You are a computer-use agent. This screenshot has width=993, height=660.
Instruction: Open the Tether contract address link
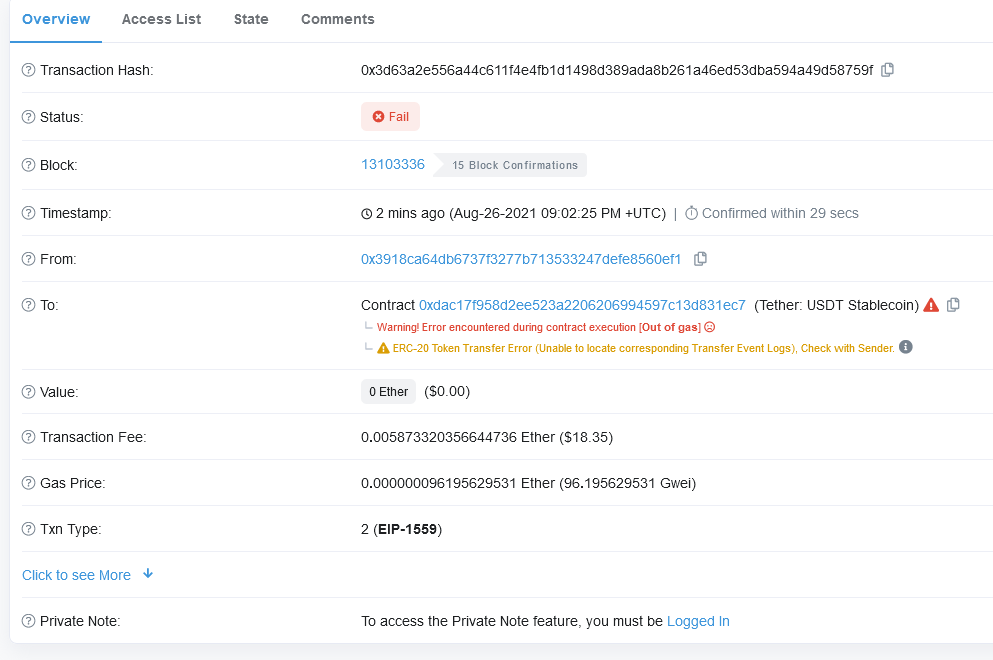click(x=582, y=305)
